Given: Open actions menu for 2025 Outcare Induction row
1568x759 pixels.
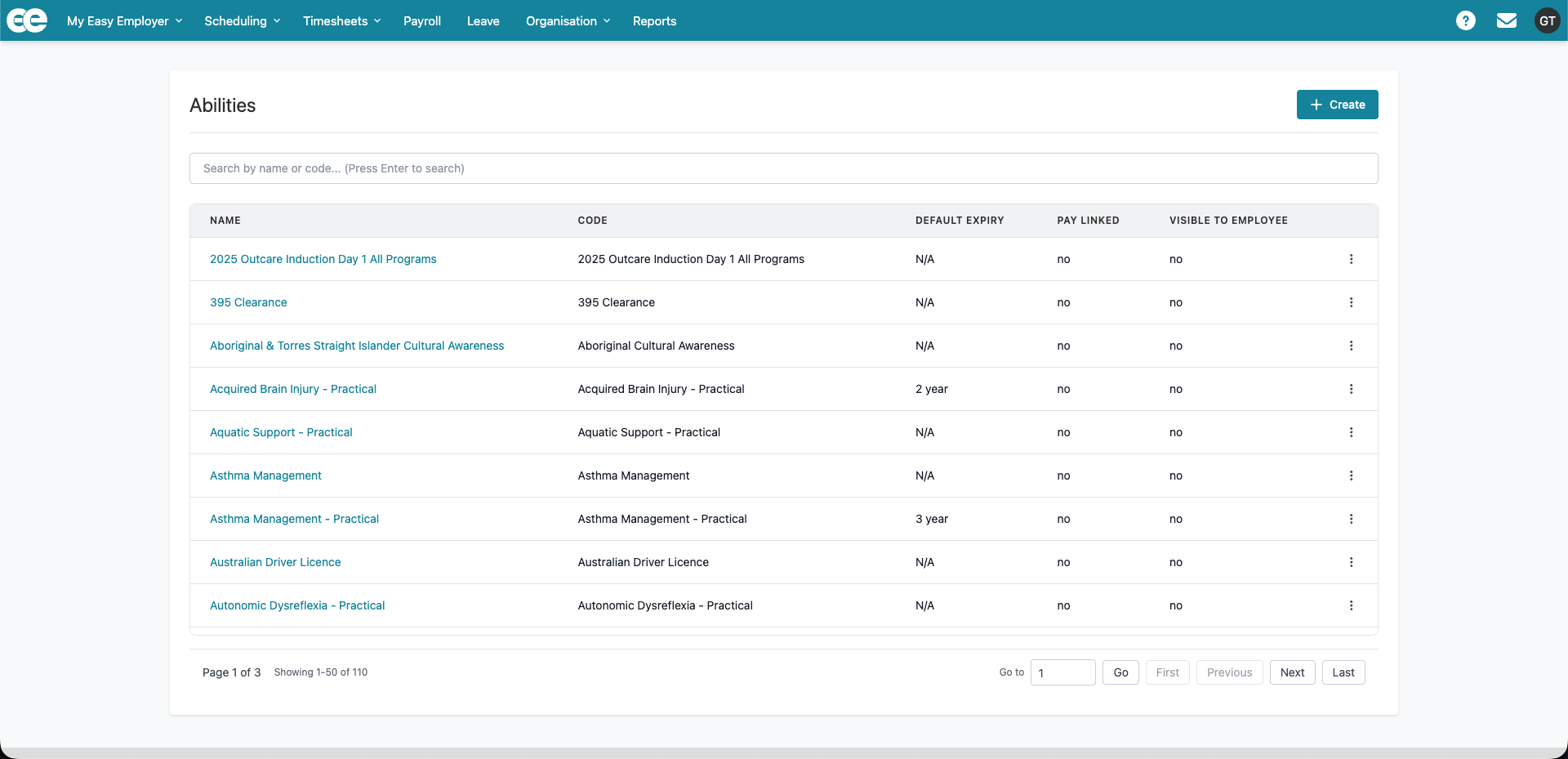Looking at the screenshot, I should click(x=1351, y=259).
